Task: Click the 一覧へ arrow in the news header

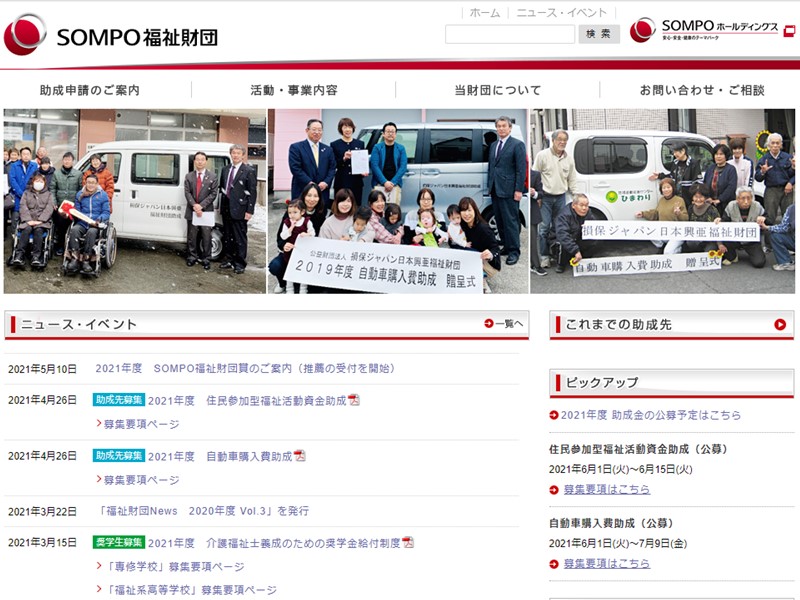Action: (x=503, y=323)
